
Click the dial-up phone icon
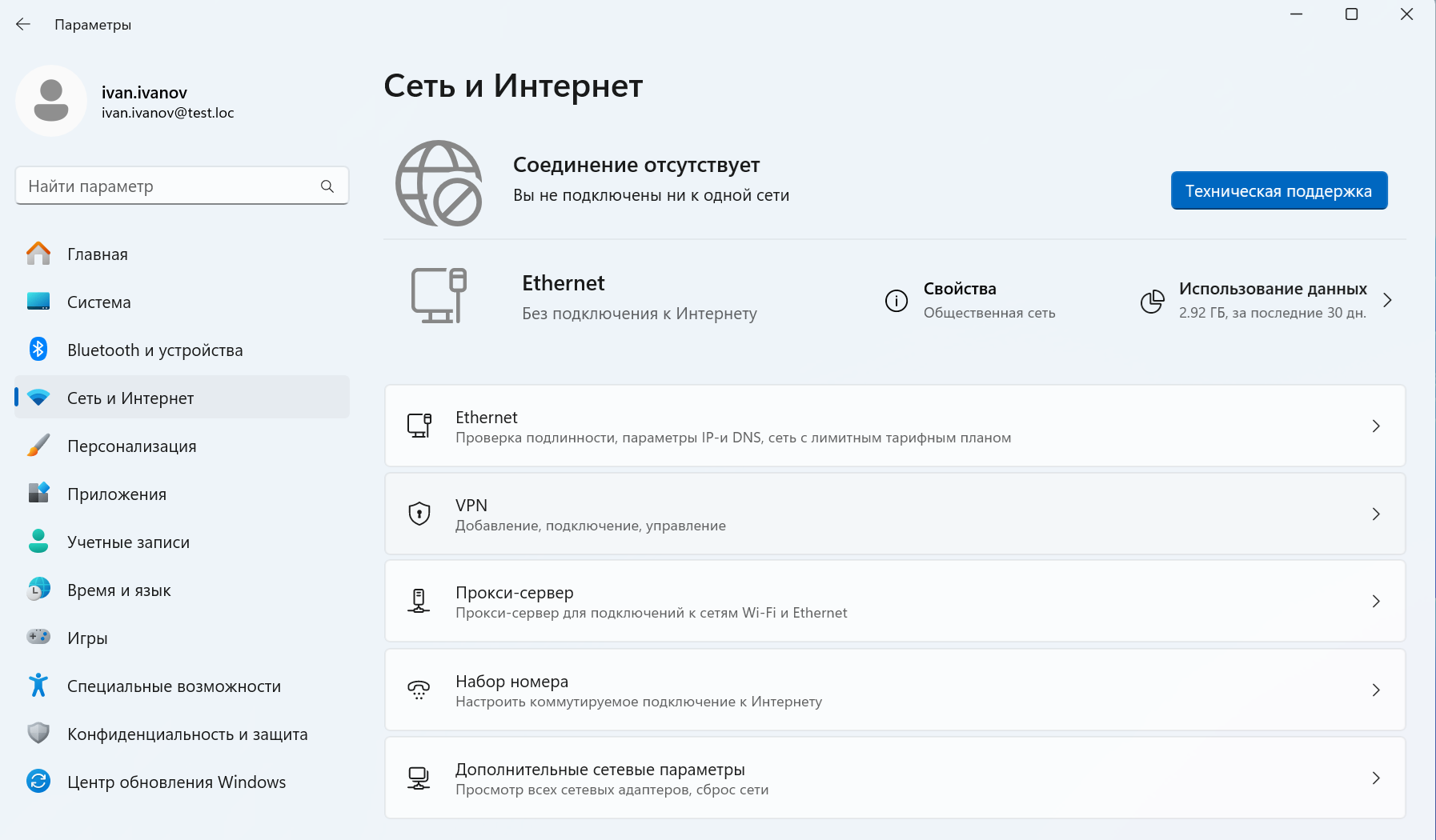(419, 690)
